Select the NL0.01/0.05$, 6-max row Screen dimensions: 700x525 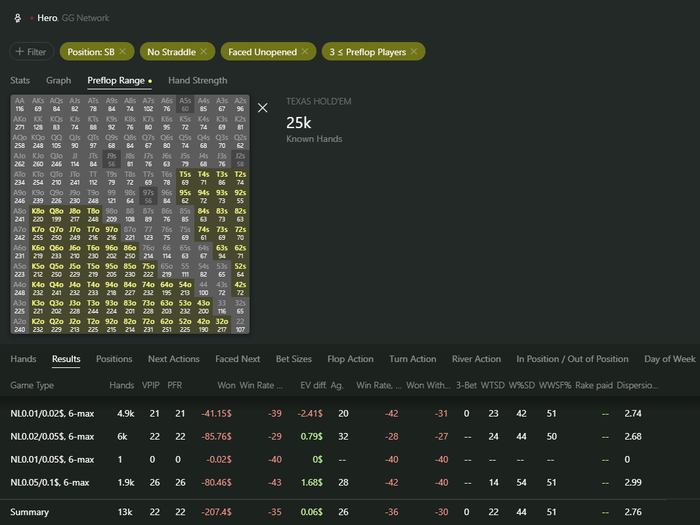pyautogui.click(x=350, y=459)
